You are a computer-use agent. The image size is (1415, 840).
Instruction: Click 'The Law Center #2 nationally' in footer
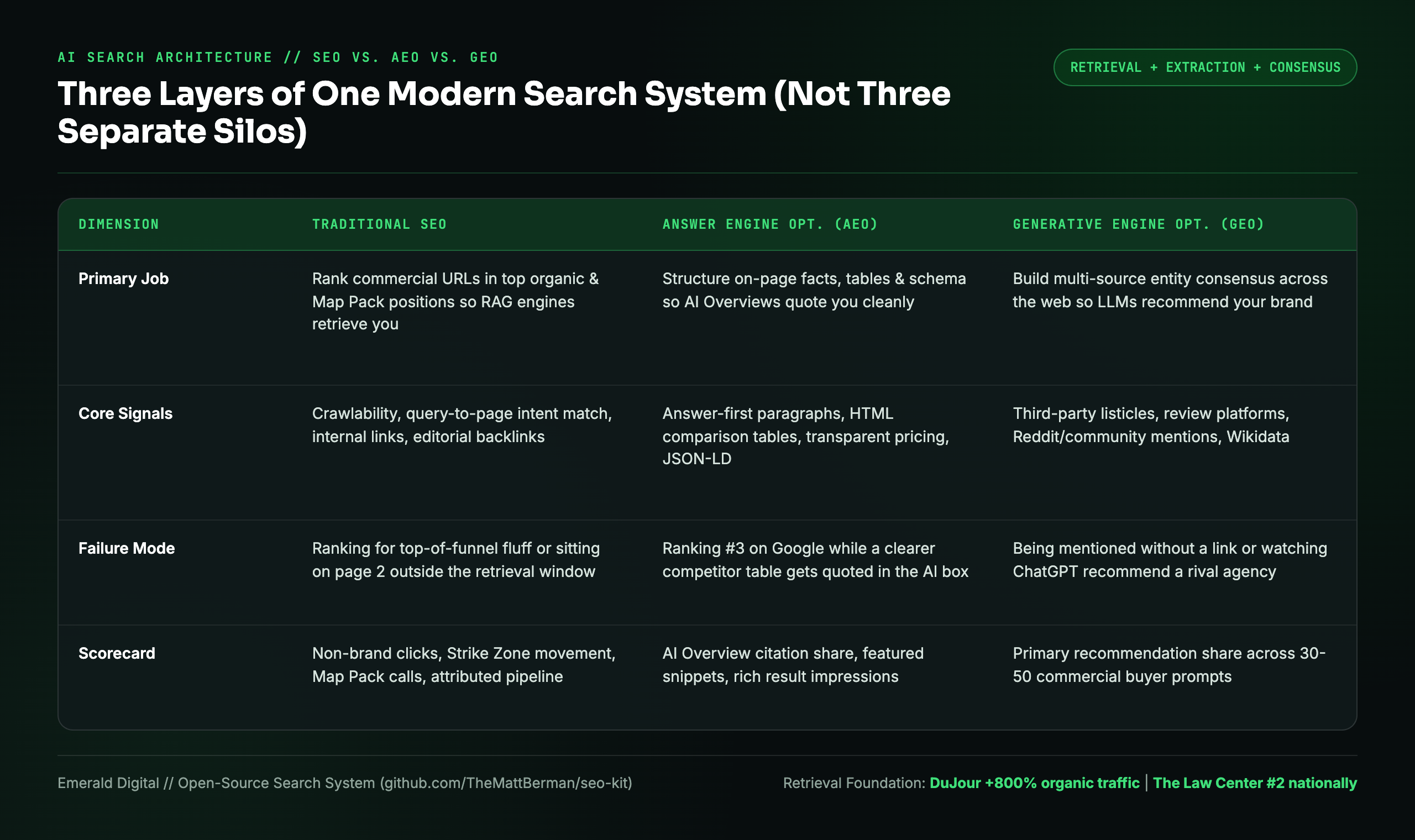coord(1255,783)
